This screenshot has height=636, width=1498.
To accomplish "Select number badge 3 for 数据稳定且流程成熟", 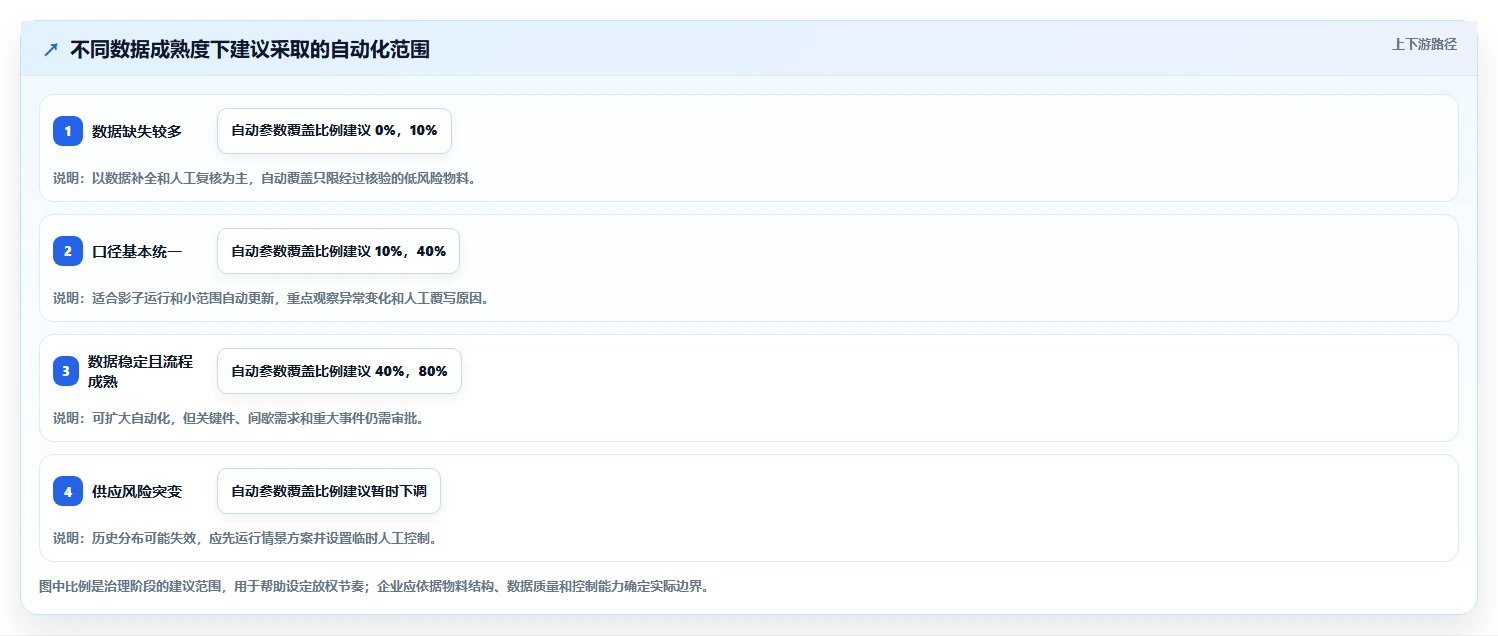I will click(x=68, y=371).
